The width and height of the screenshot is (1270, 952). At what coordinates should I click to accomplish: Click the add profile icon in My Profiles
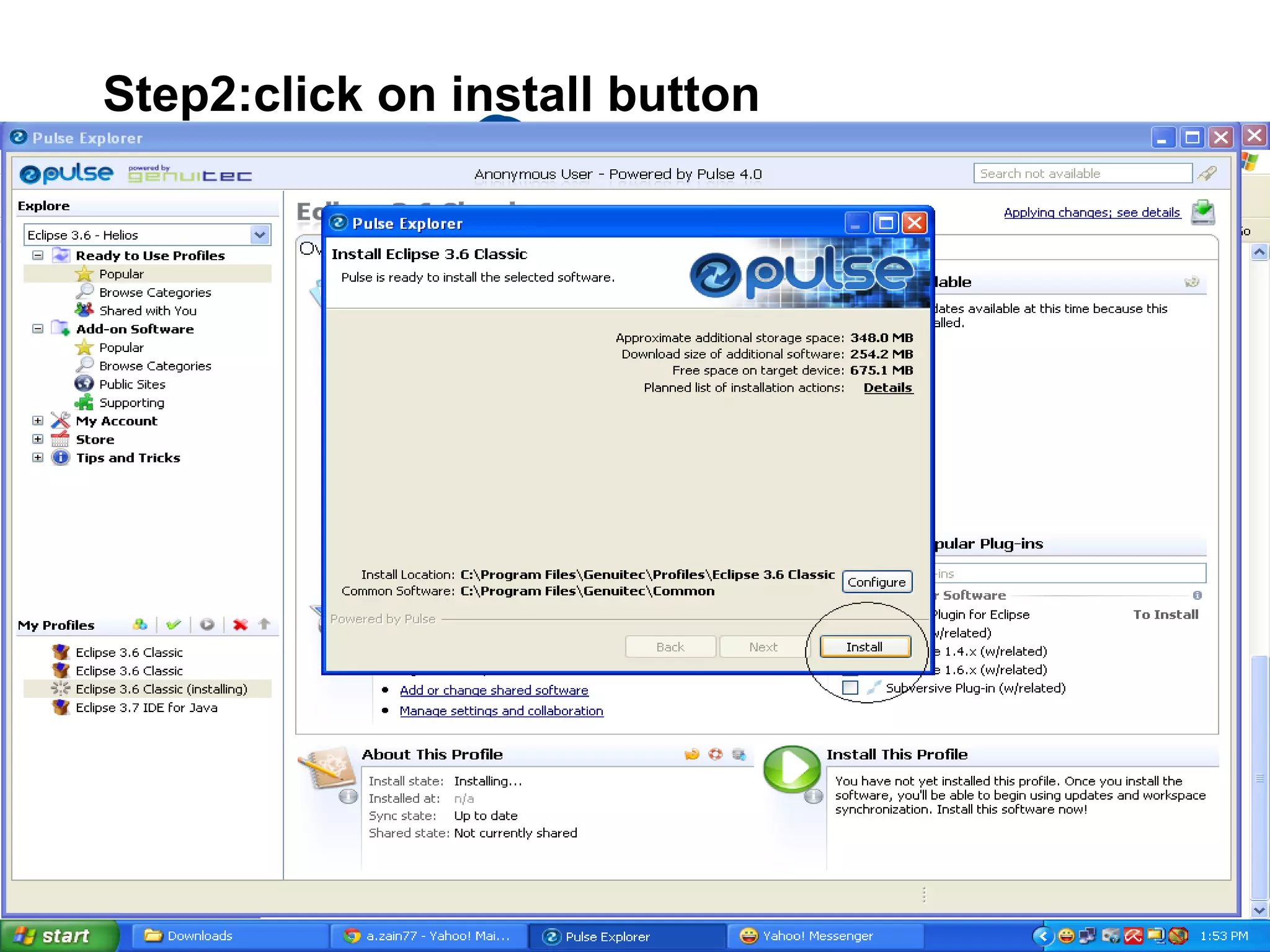pyautogui.click(x=140, y=624)
